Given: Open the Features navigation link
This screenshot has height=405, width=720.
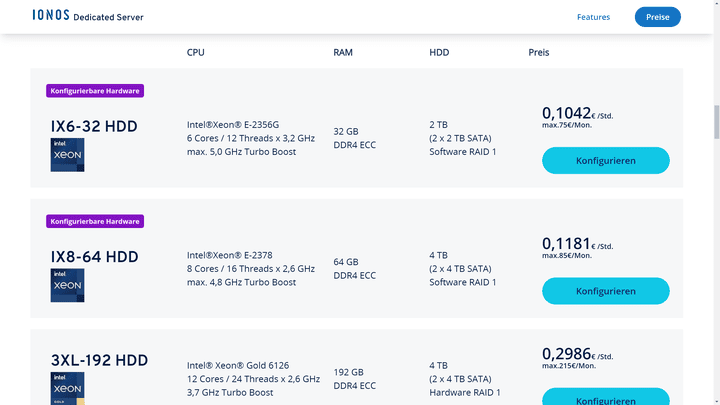Looking at the screenshot, I should 593,17.
